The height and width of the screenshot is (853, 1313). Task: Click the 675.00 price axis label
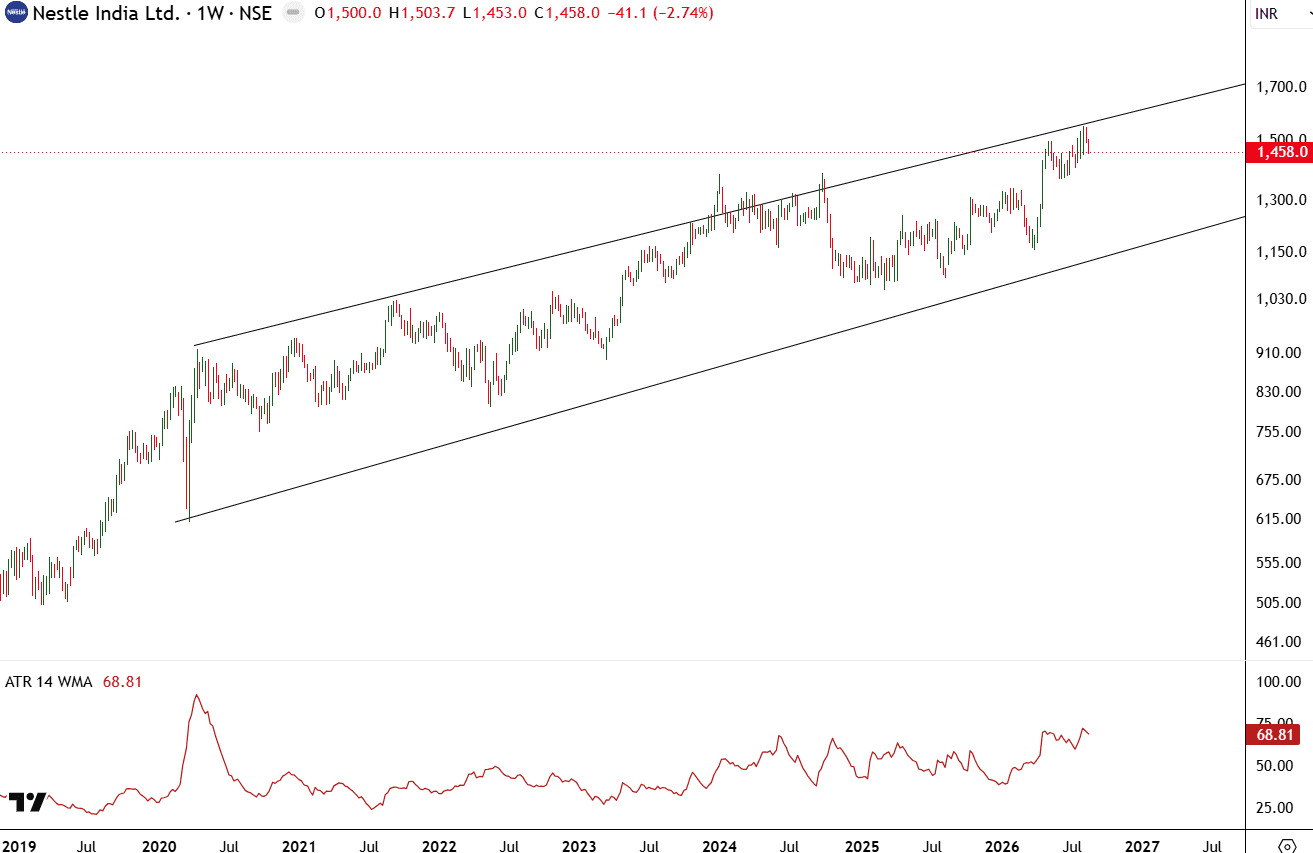tap(1280, 480)
